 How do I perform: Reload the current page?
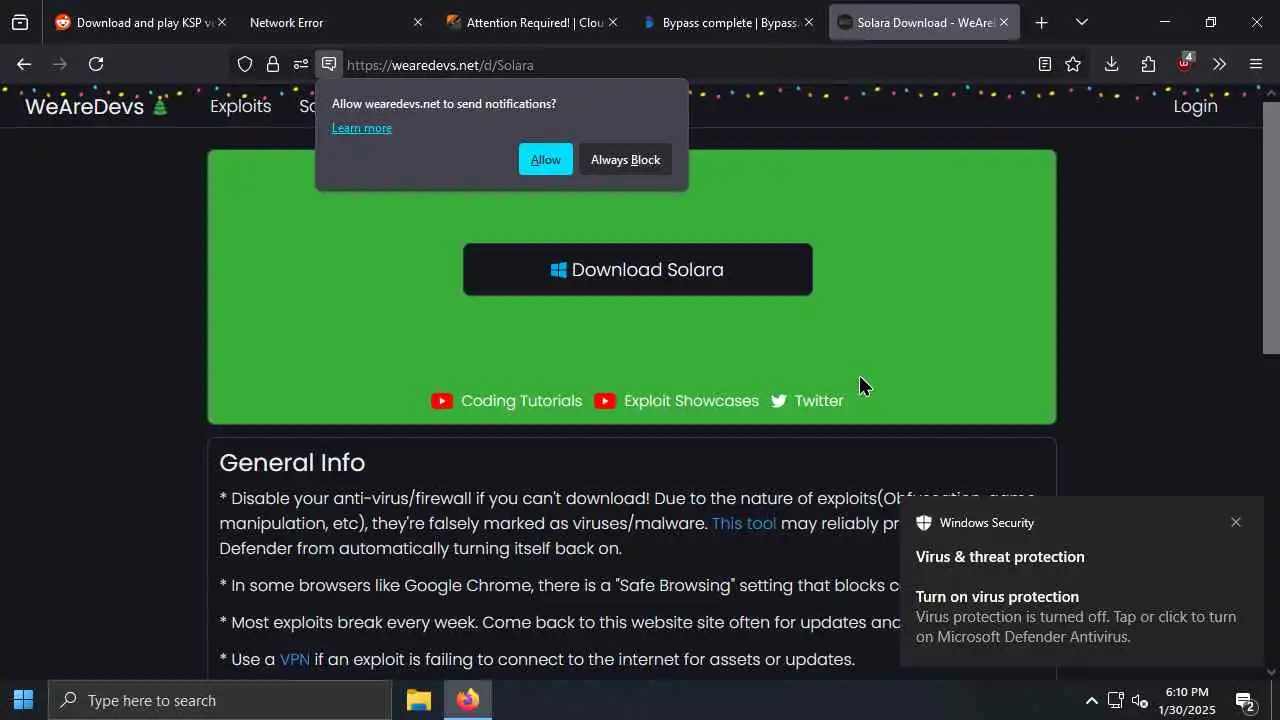tap(96, 64)
